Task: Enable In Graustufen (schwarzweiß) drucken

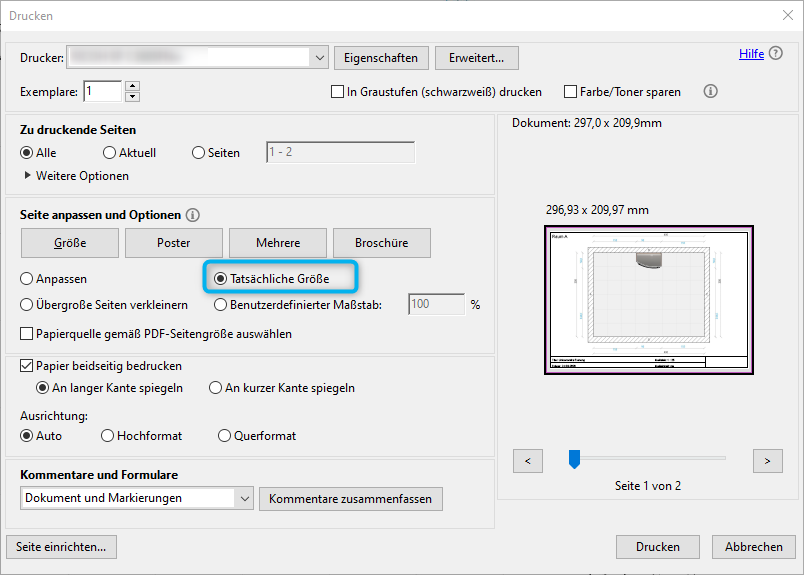Action: coord(337,92)
